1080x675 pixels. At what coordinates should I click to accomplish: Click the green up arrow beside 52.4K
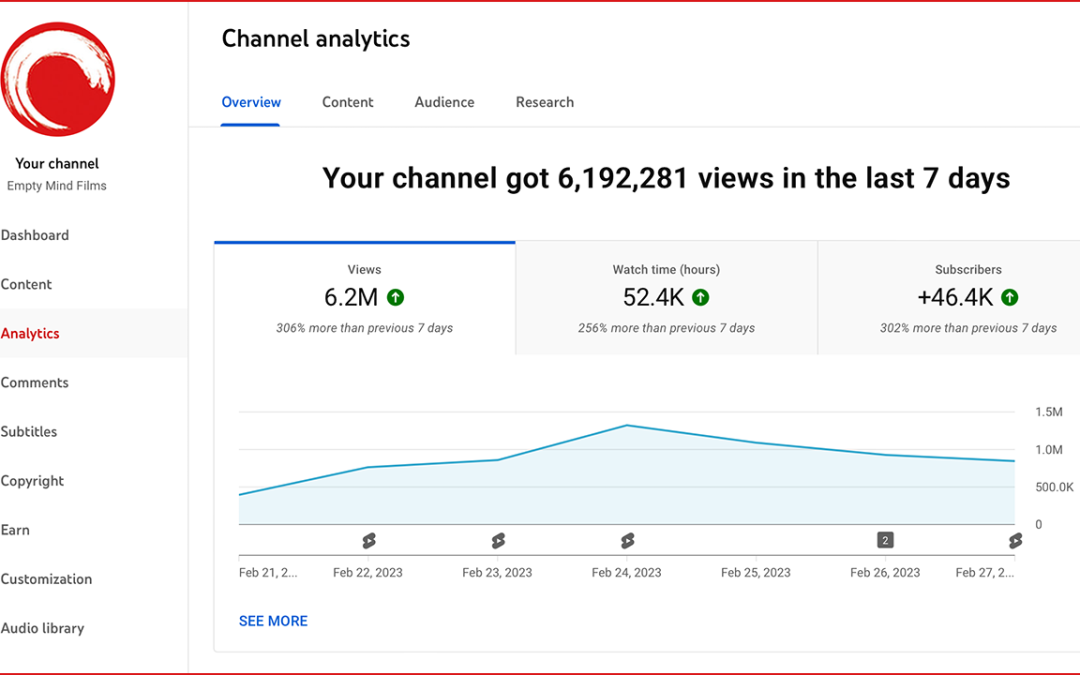[700, 298]
